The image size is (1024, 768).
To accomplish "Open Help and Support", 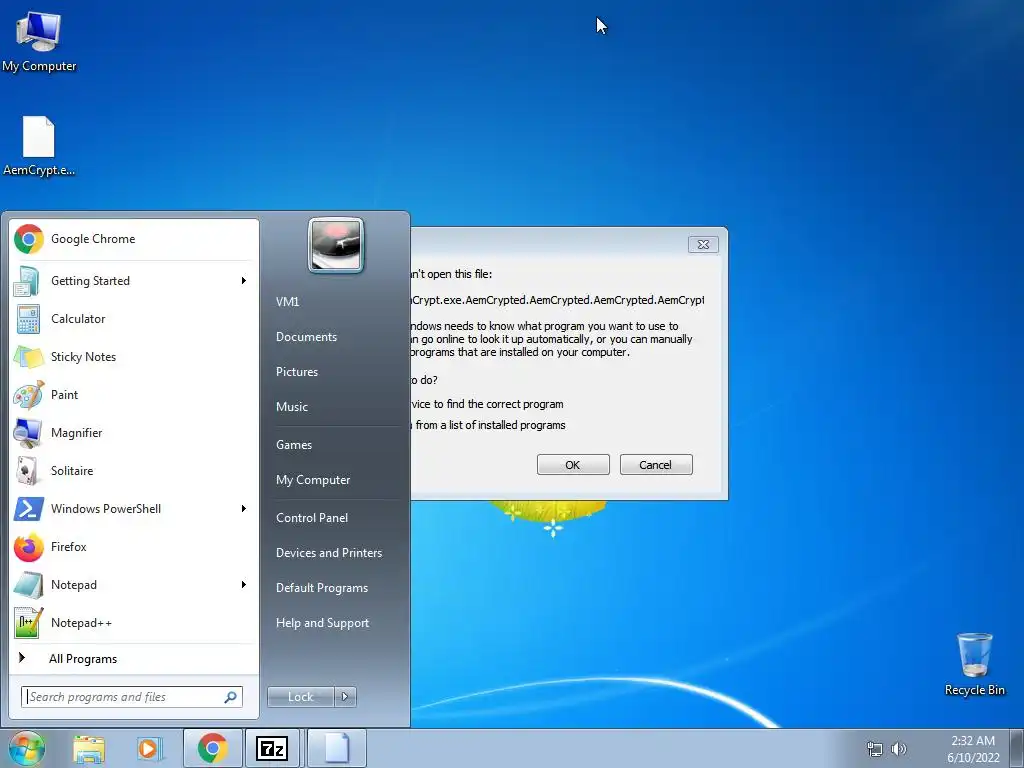I will coord(323,623).
